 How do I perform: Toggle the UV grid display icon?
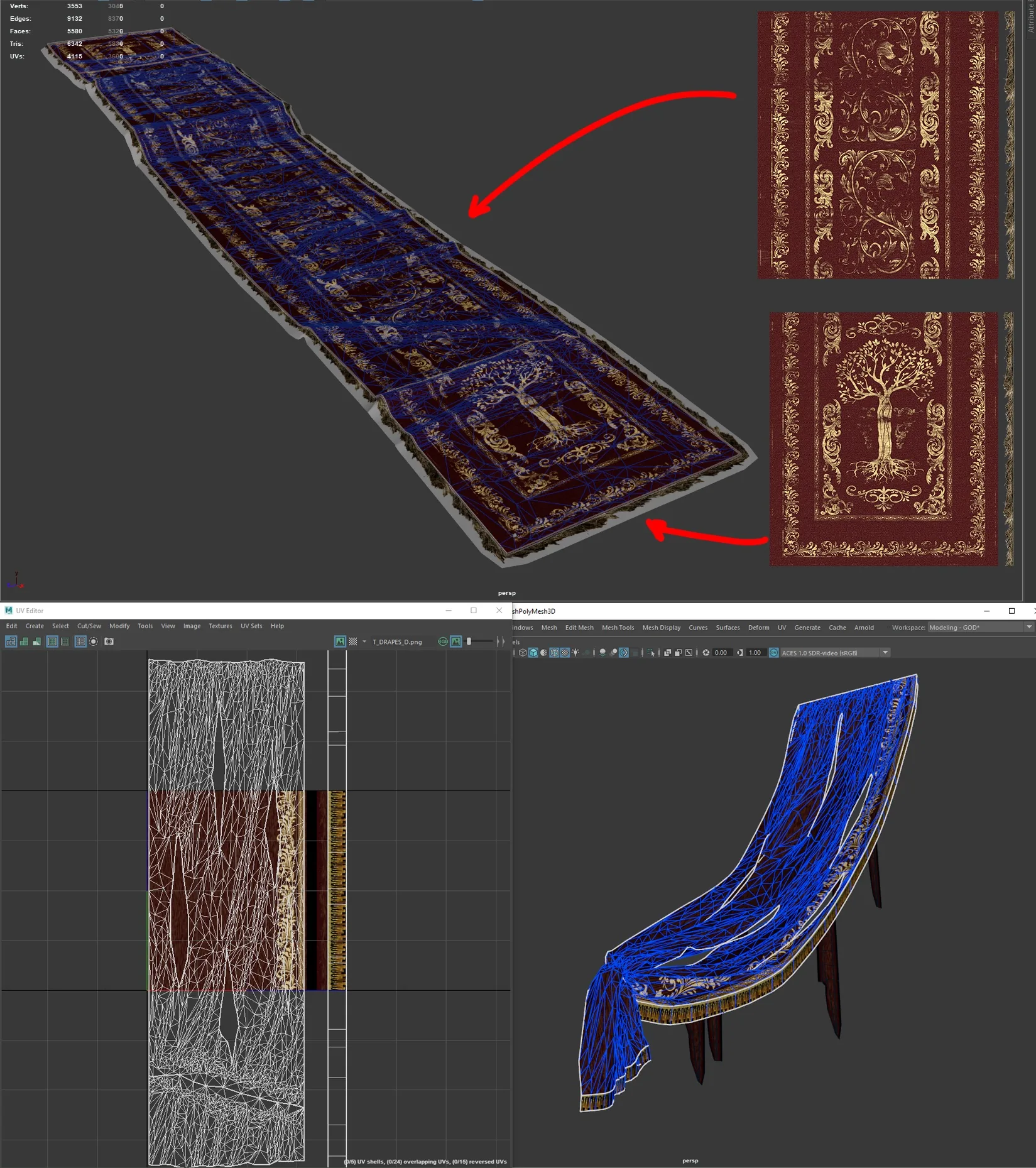pos(80,641)
